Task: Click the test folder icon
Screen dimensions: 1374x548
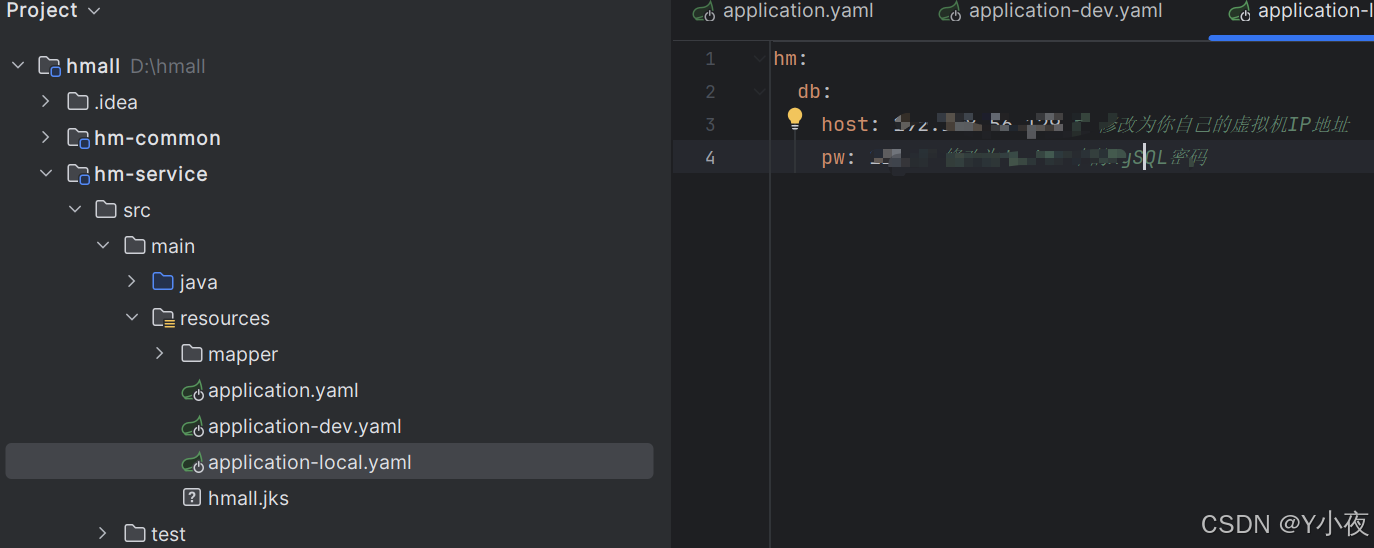Action: (134, 534)
